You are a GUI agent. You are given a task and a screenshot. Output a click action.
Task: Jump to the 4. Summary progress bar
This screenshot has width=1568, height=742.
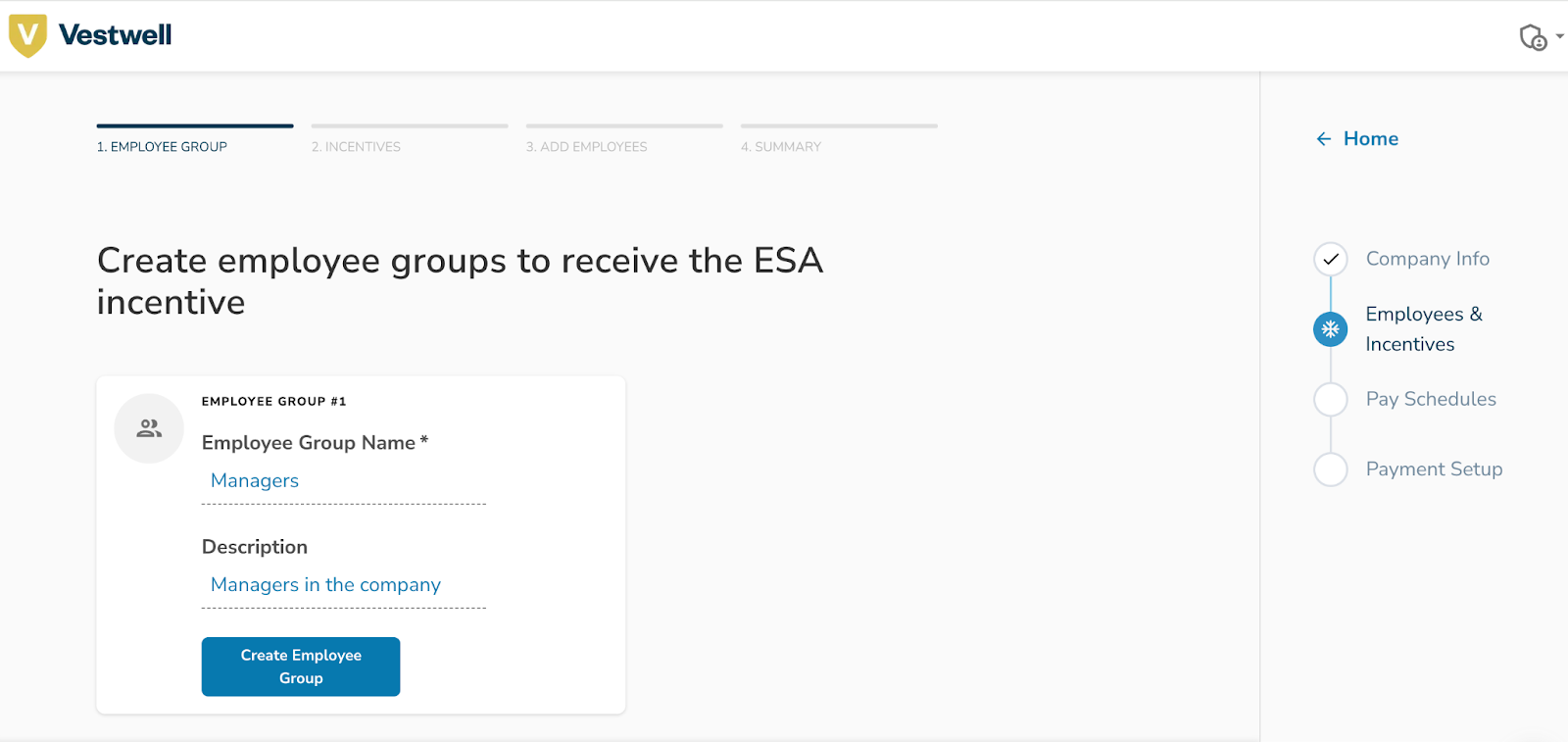[839, 126]
